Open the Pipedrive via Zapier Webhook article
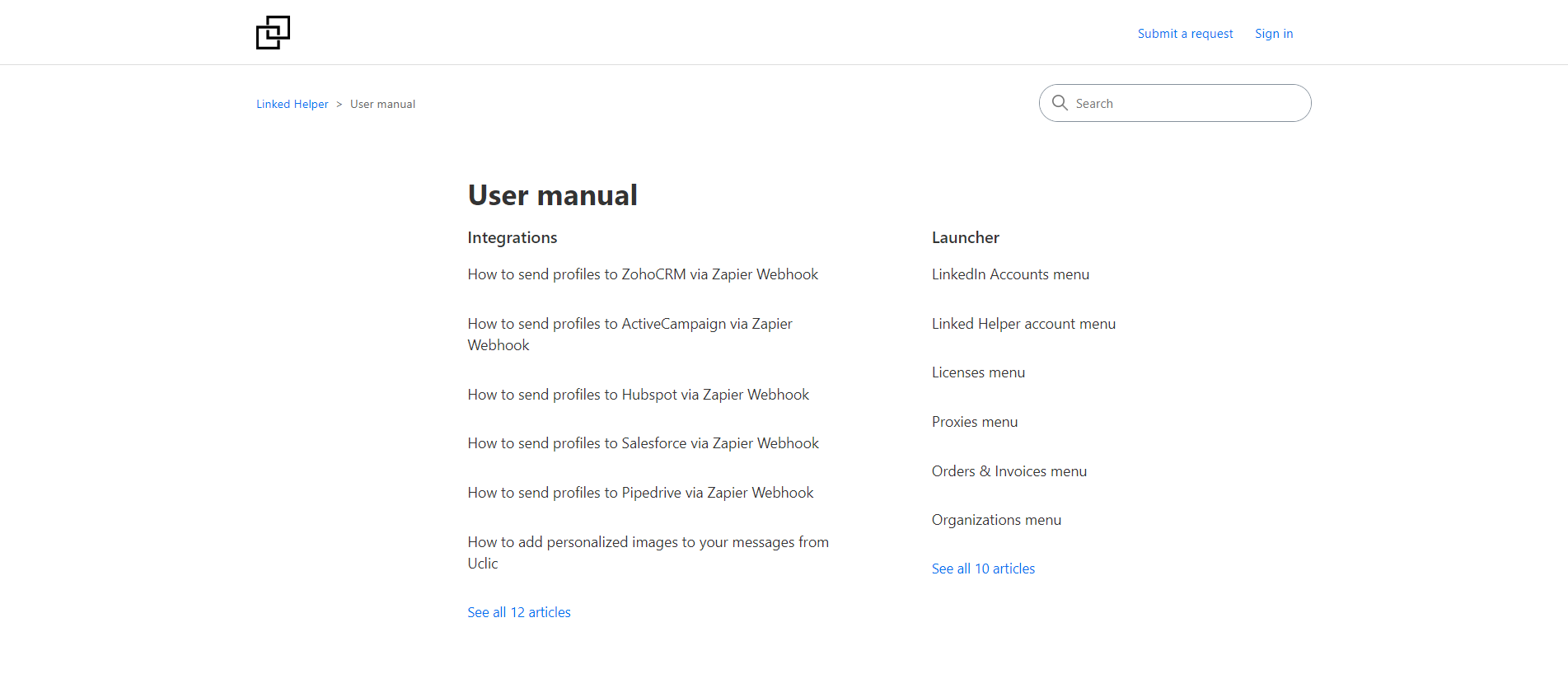This screenshot has width=1568, height=688. 640,493
